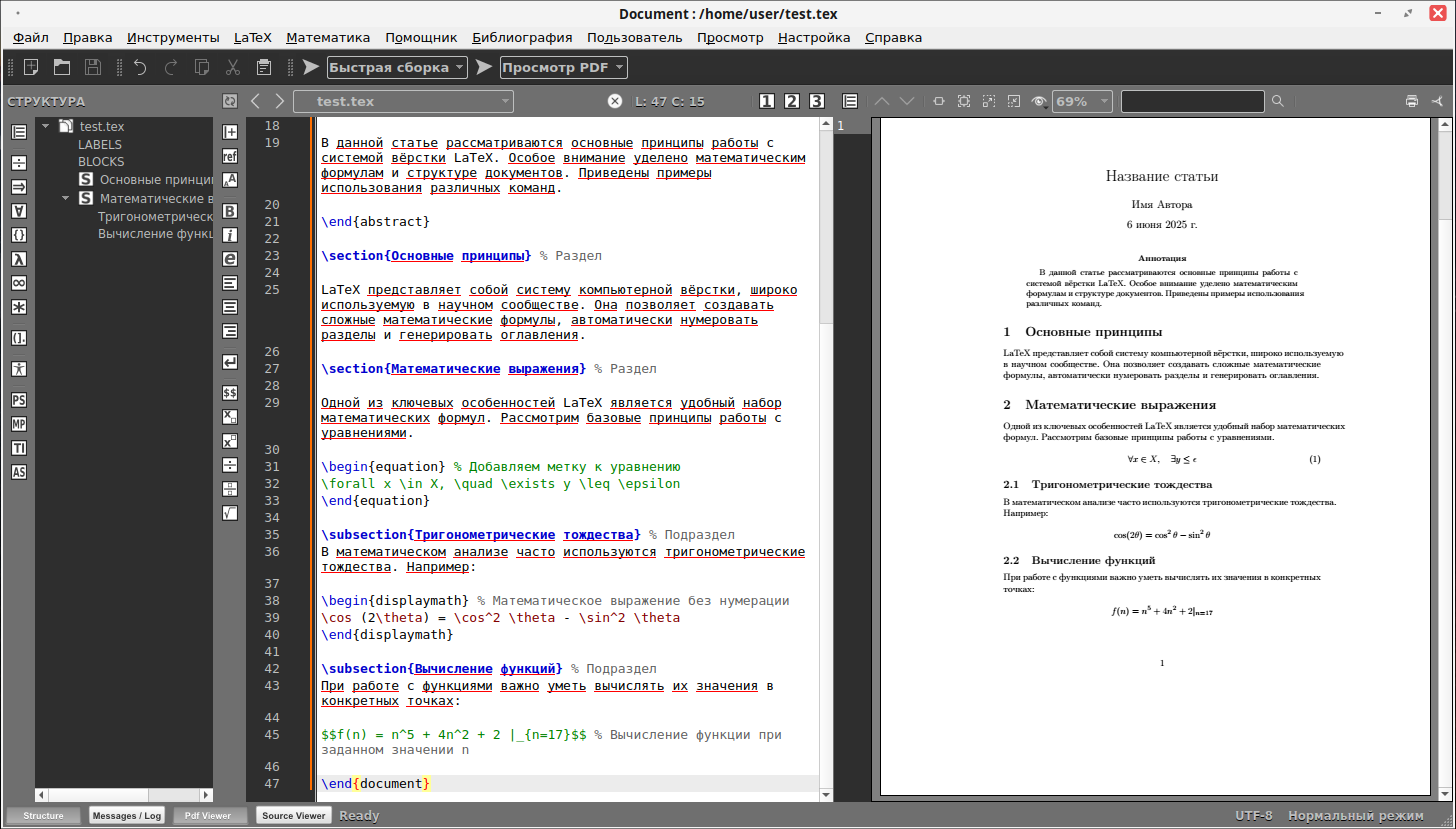Open the AS Asymptote commands panel
Screen dimensions: 1456x829
coord(19,472)
